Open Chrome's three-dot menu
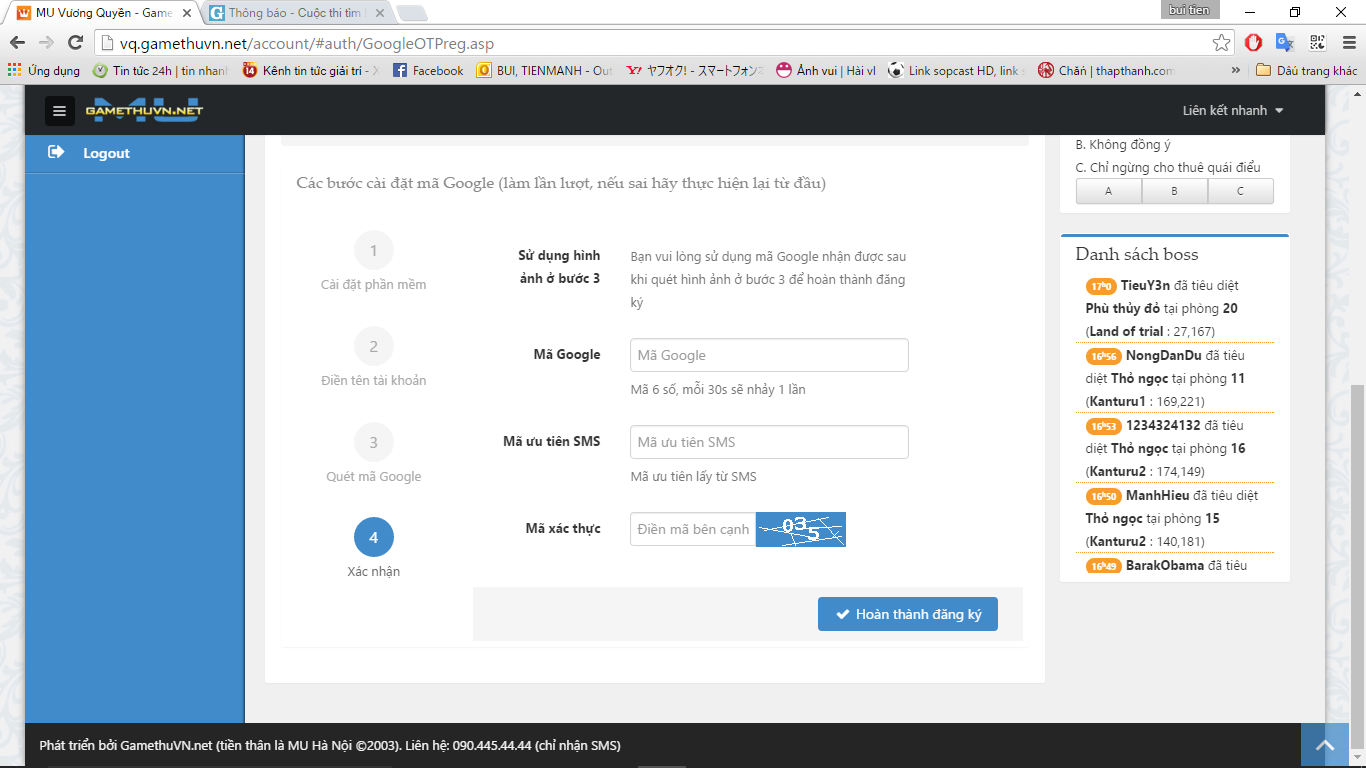 point(1347,43)
